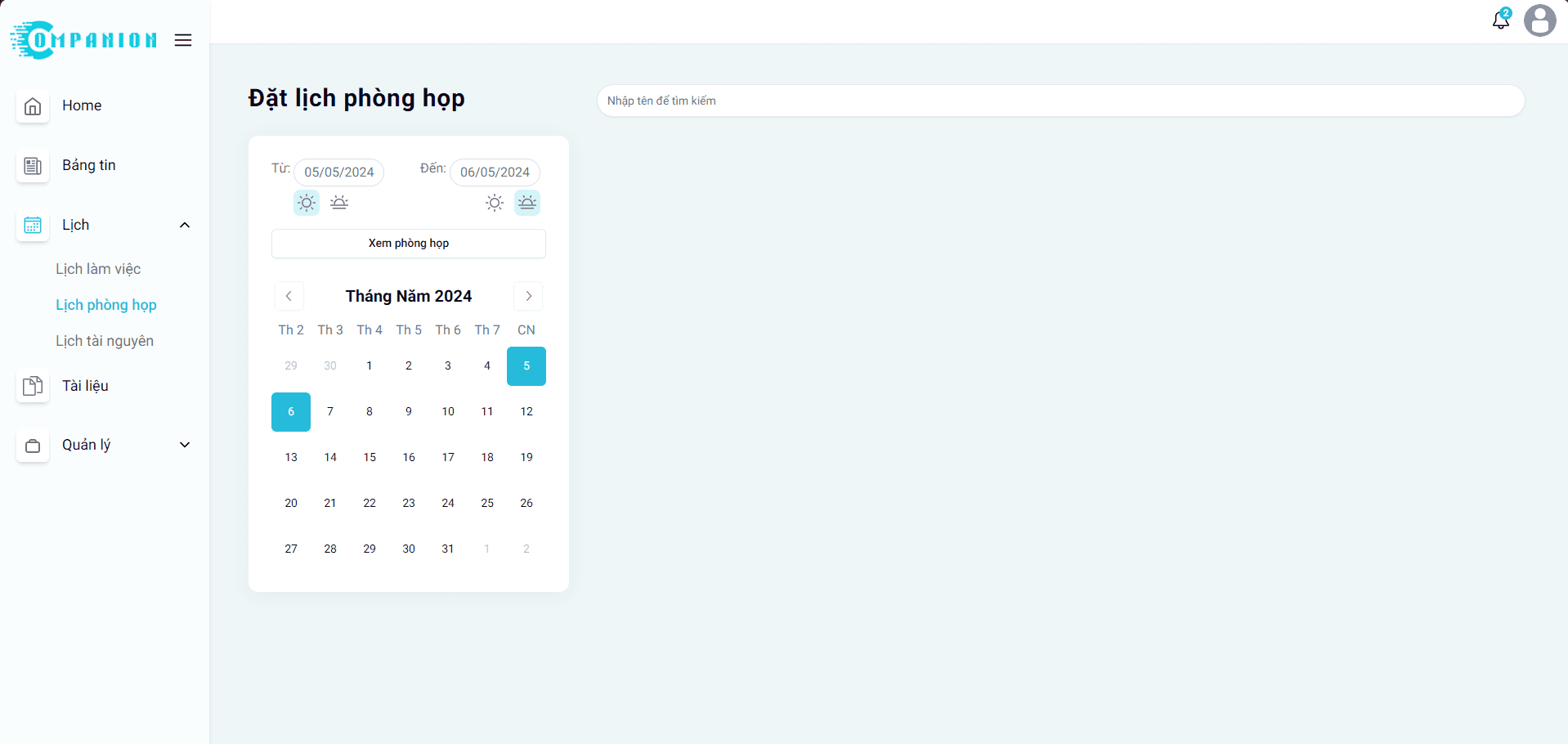The height and width of the screenshot is (744, 1568).
Task: Select day 27 in the calendar
Action: pos(291,549)
